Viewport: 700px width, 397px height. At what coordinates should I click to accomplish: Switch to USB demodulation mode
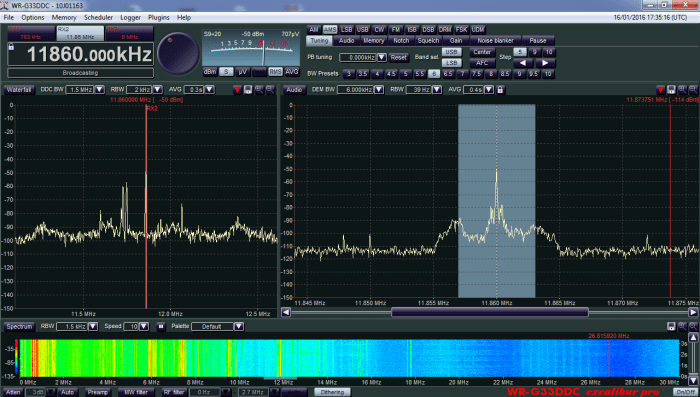click(x=362, y=29)
